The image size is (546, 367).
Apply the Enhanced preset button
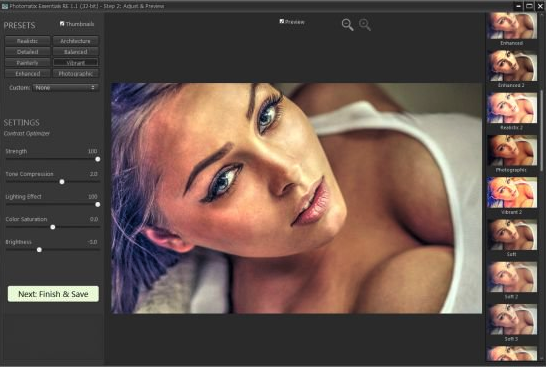click(28, 73)
